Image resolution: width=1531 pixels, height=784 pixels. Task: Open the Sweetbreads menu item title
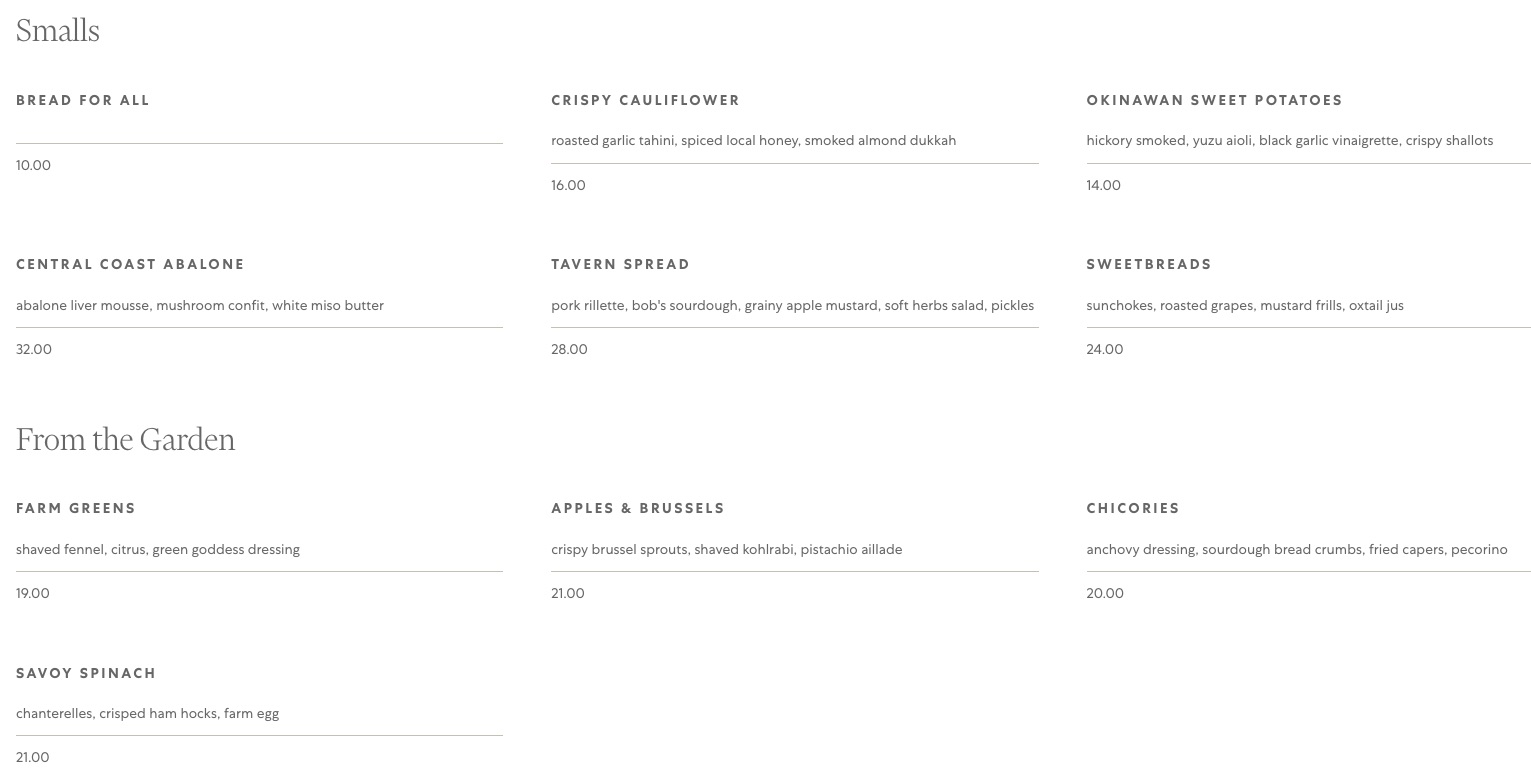point(1149,264)
